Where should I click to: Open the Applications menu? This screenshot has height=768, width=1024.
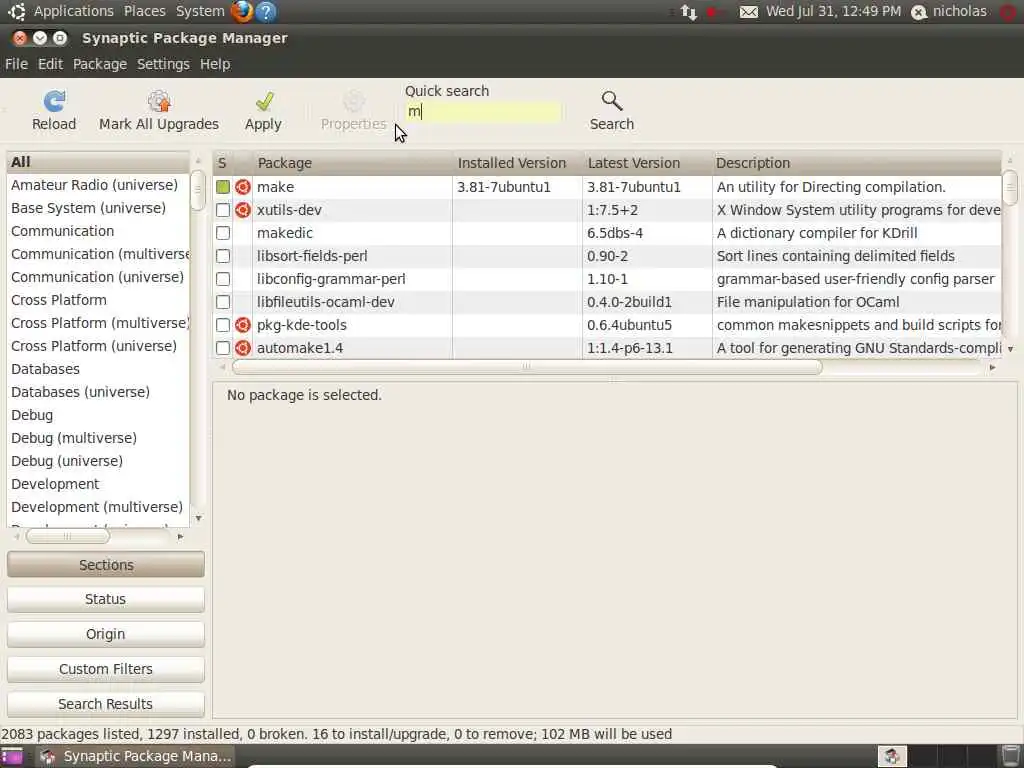(x=74, y=11)
